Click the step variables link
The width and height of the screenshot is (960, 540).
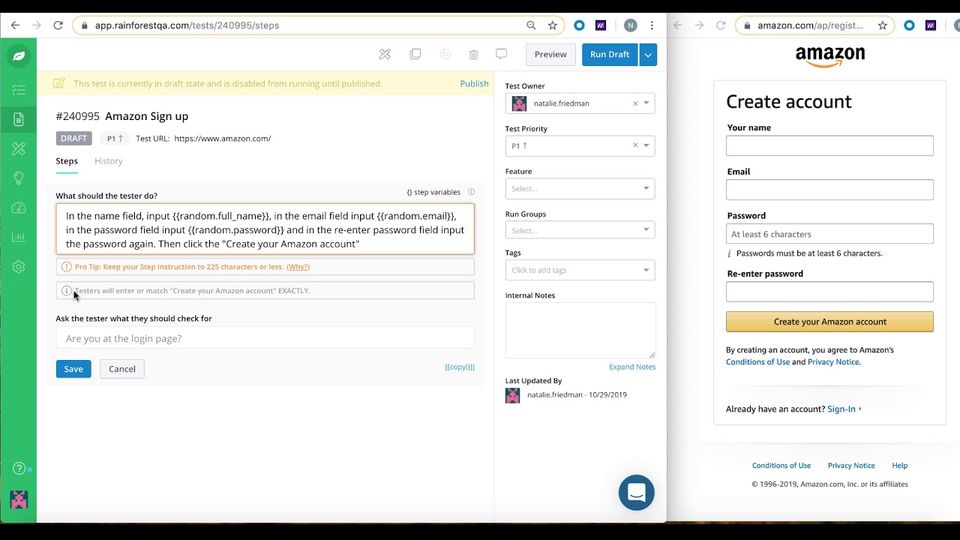coord(433,192)
